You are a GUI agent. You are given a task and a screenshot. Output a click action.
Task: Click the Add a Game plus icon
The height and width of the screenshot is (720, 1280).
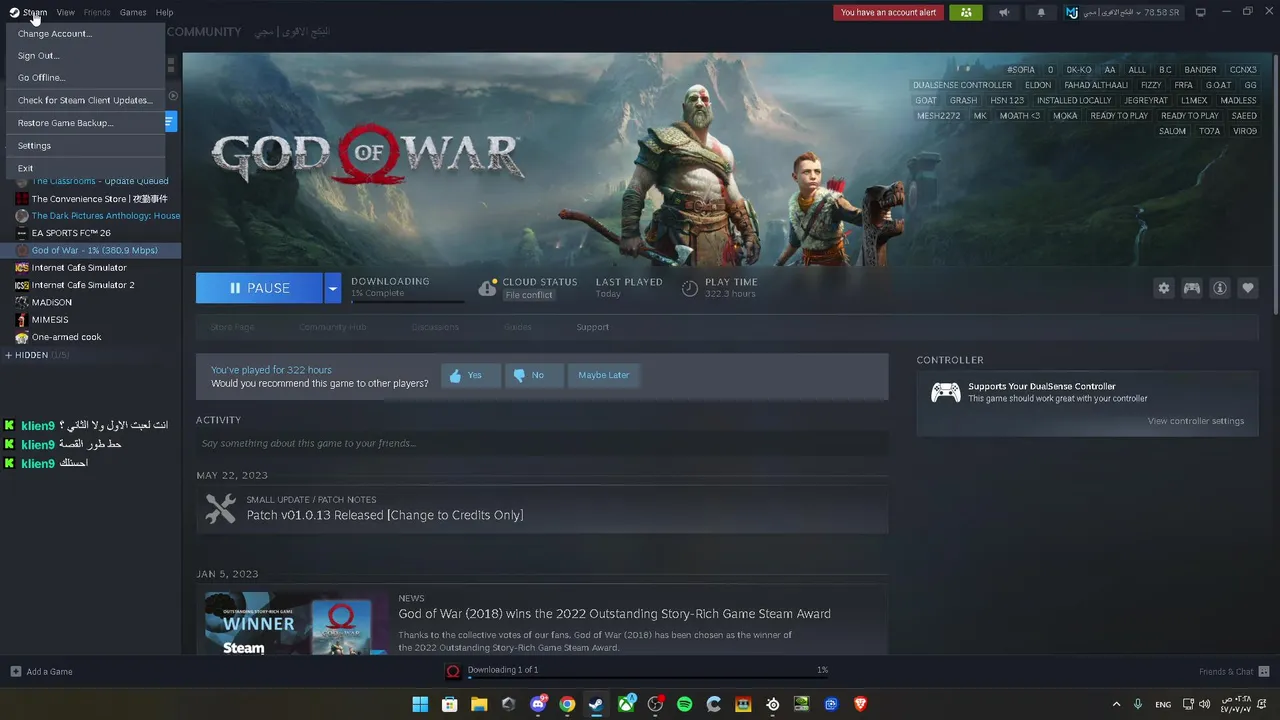coord(16,671)
